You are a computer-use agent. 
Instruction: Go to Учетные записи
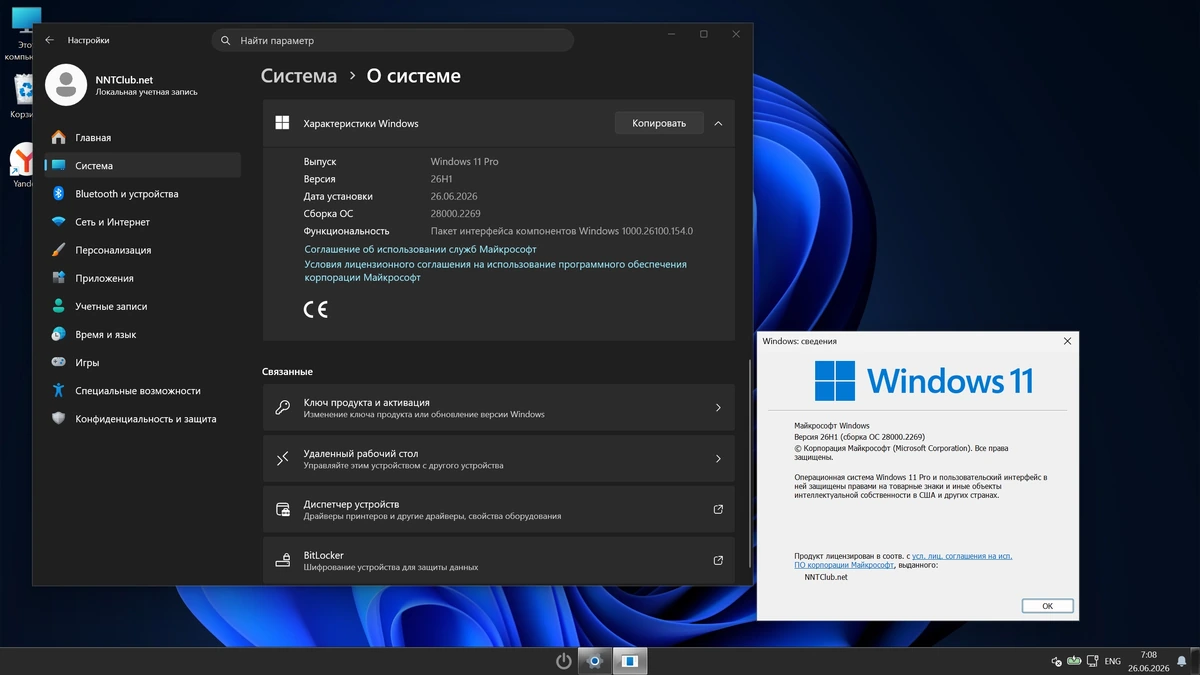(x=140, y=306)
